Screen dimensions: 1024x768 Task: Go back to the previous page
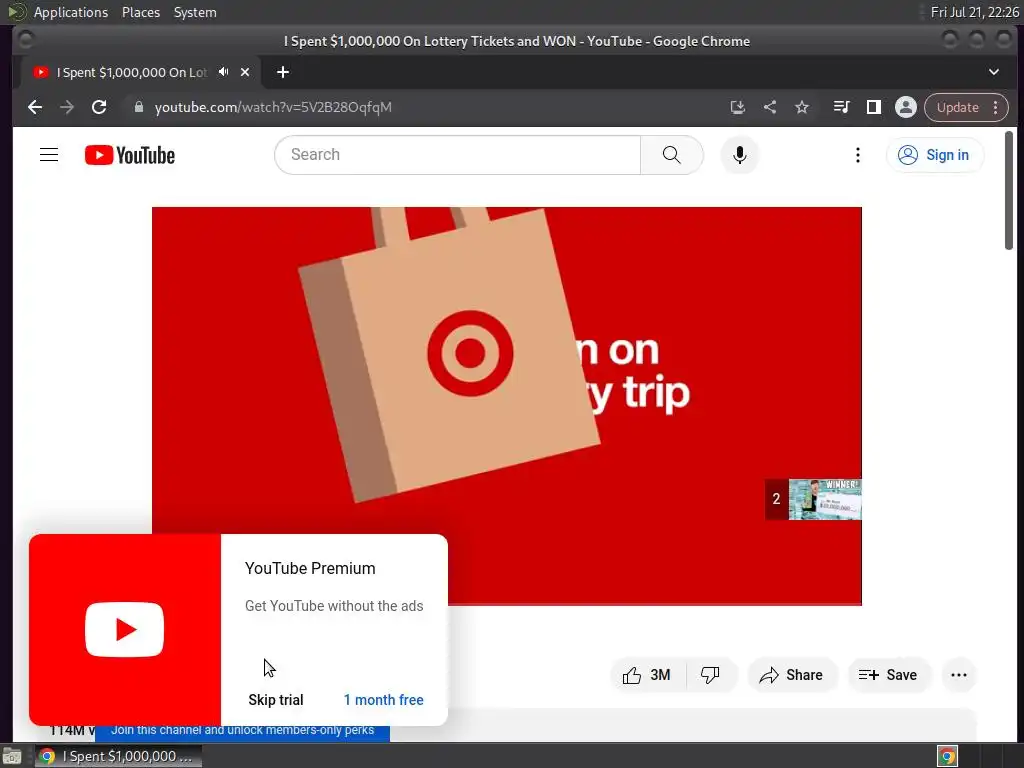(x=35, y=107)
